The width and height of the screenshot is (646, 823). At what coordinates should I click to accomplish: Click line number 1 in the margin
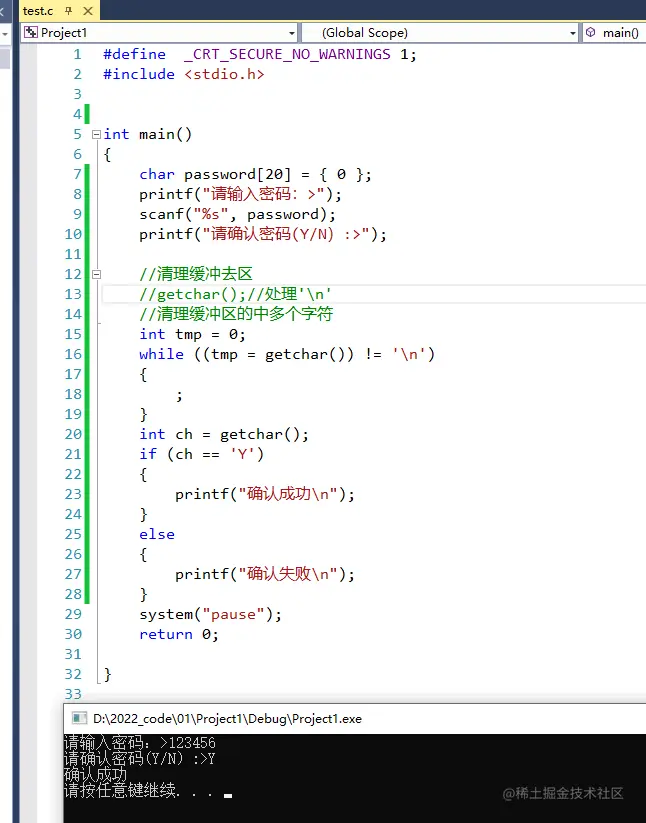pos(77,54)
